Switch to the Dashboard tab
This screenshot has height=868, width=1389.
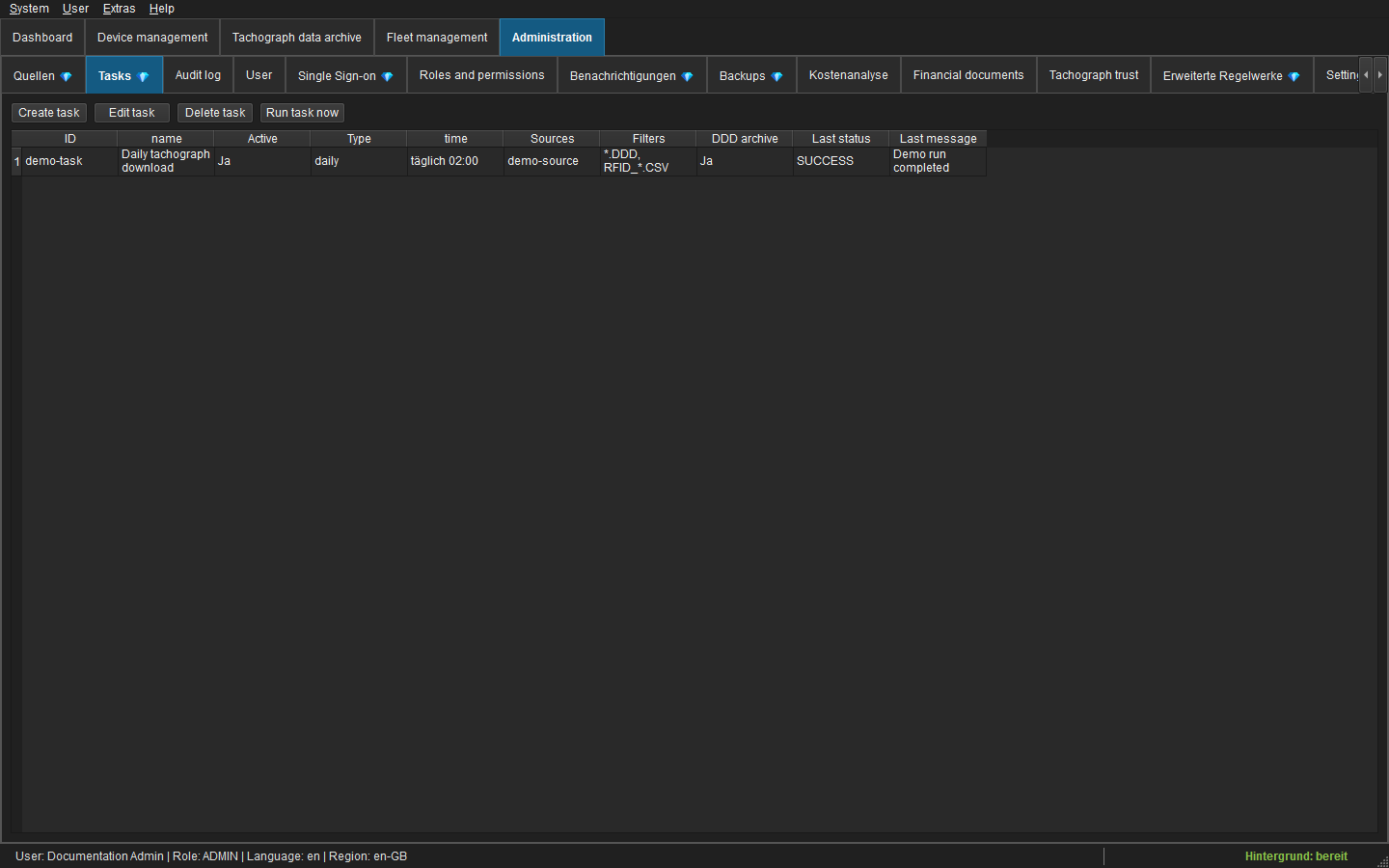pyautogui.click(x=42, y=38)
